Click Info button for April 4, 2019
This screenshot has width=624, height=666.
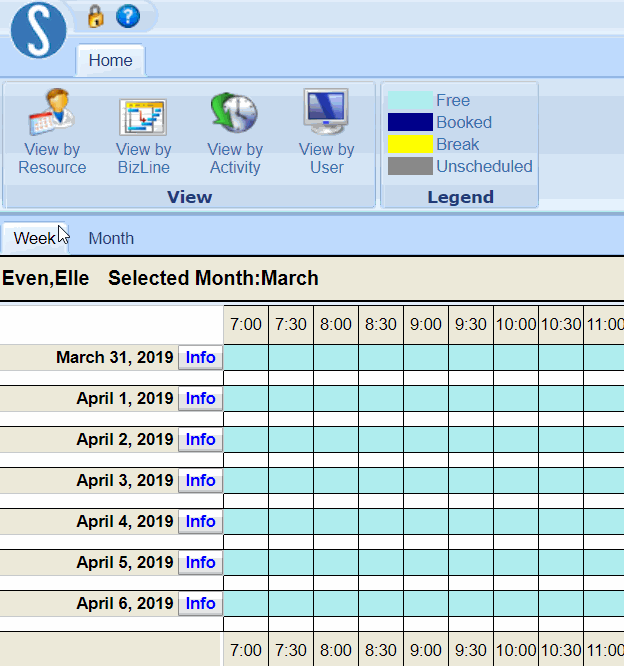200,522
